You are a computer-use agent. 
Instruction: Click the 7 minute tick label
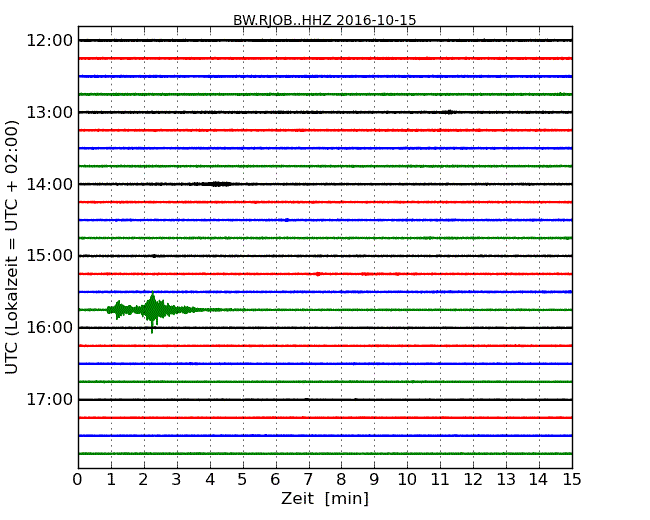(x=308, y=480)
